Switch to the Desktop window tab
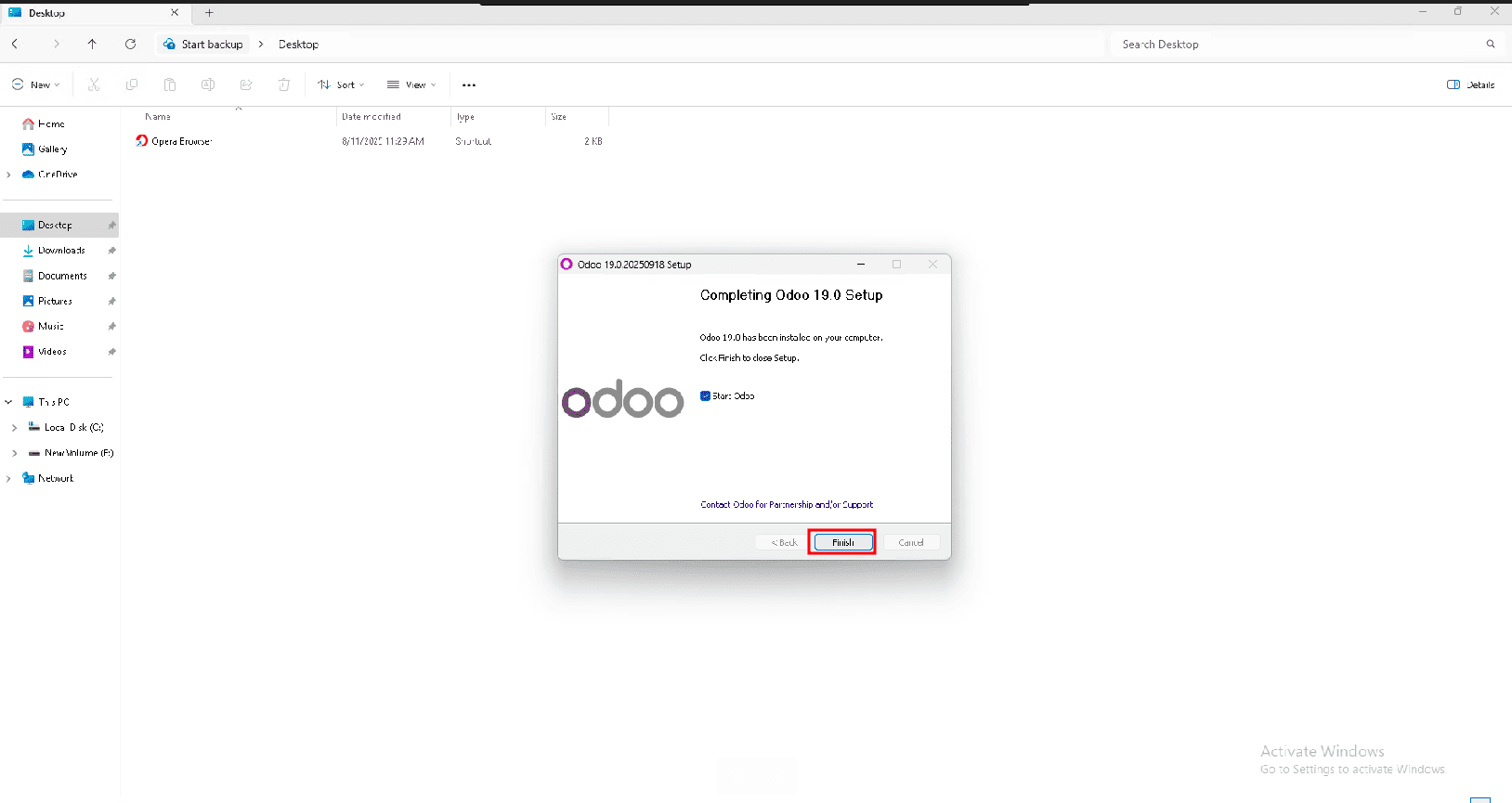 [94, 13]
